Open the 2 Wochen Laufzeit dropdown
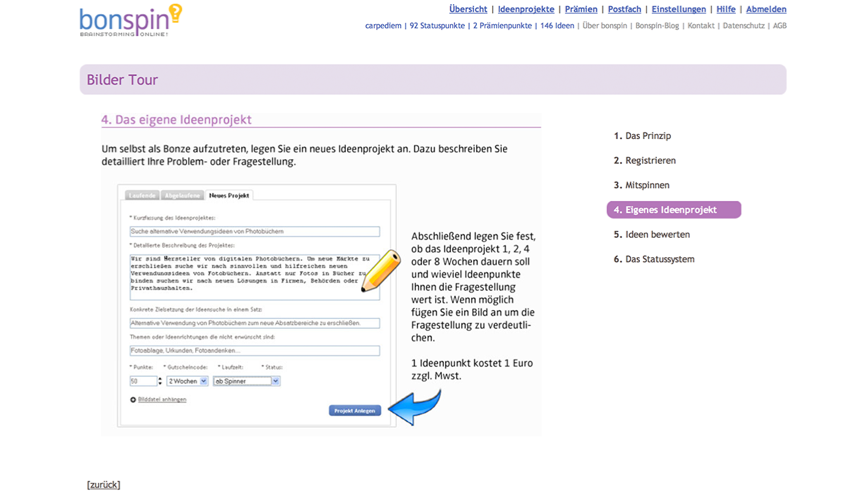The image size is (848, 500). pyautogui.click(x=187, y=381)
